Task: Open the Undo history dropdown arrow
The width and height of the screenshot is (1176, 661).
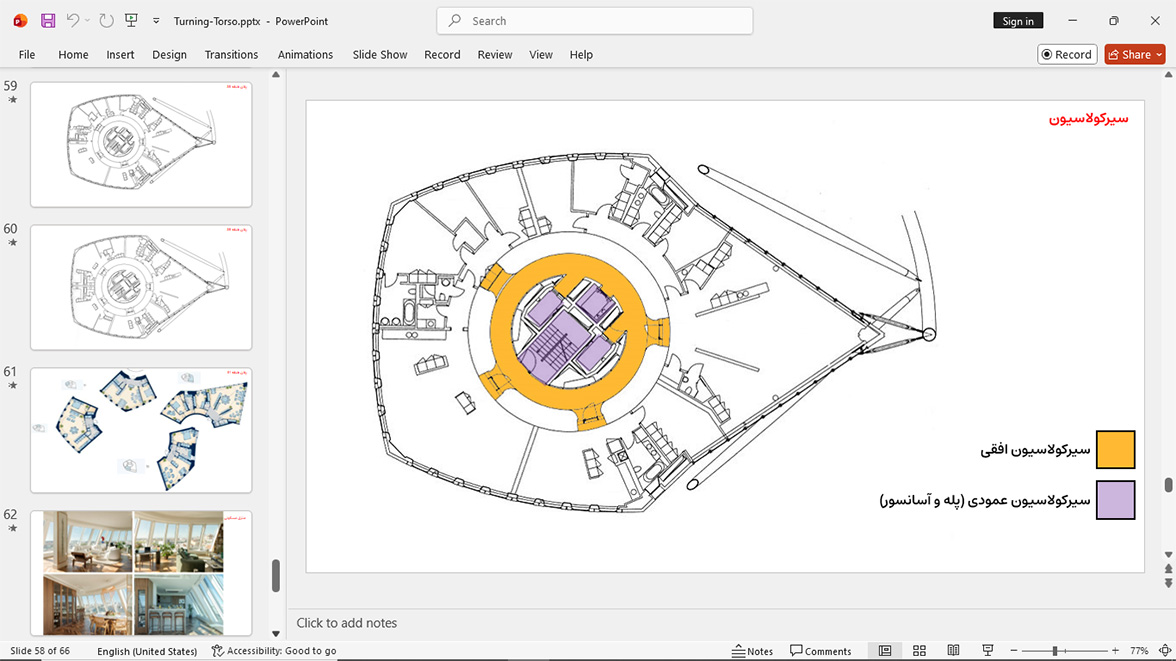Action: pyautogui.click(x=87, y=21)
